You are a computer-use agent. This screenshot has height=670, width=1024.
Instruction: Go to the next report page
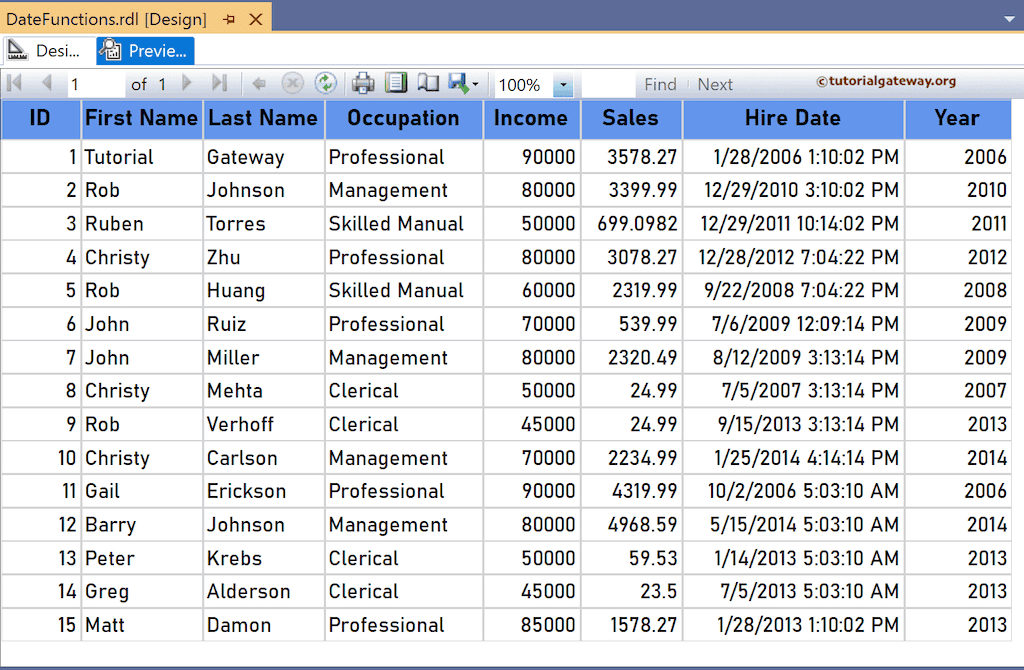[186, 84]
